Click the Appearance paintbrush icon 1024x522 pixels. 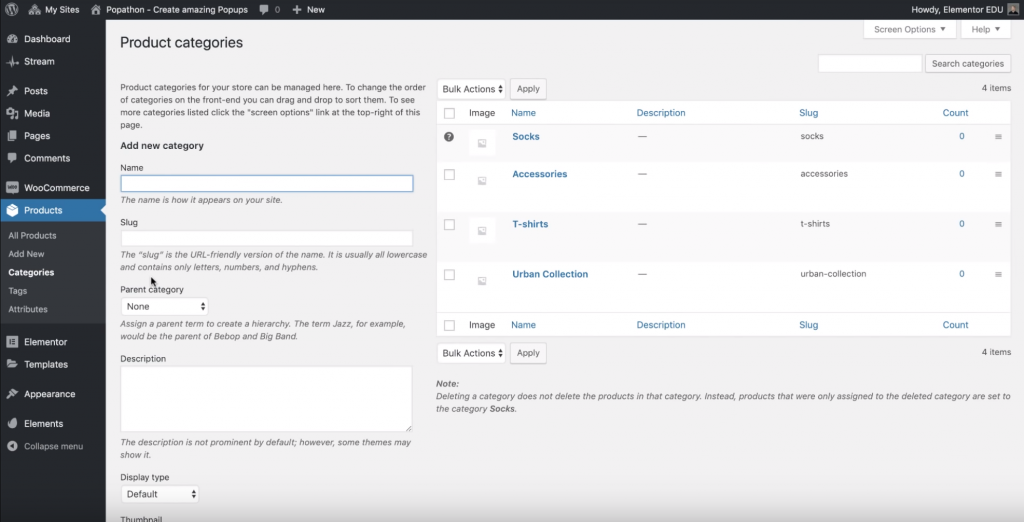click(12, 394)
